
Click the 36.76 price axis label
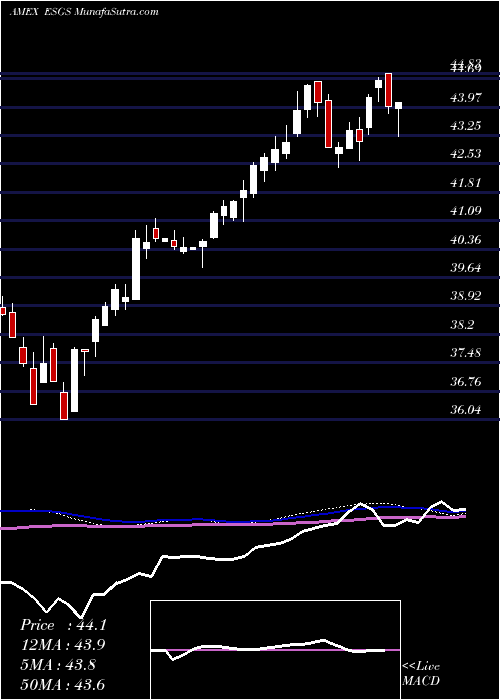466,382
